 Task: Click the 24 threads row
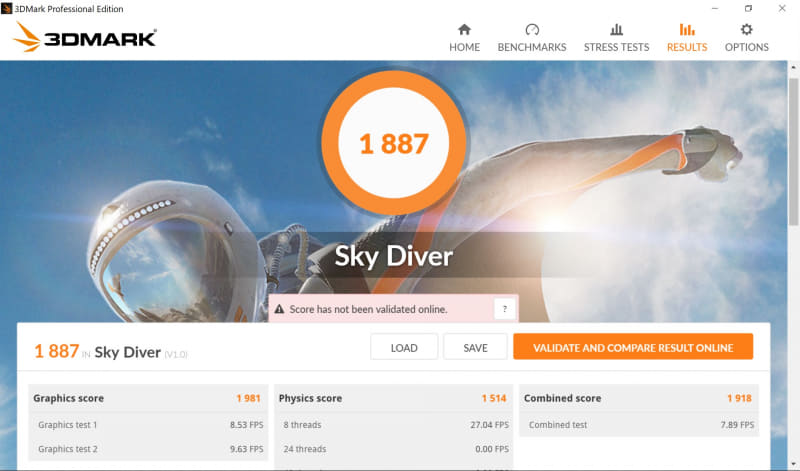[x=393, y=449]
